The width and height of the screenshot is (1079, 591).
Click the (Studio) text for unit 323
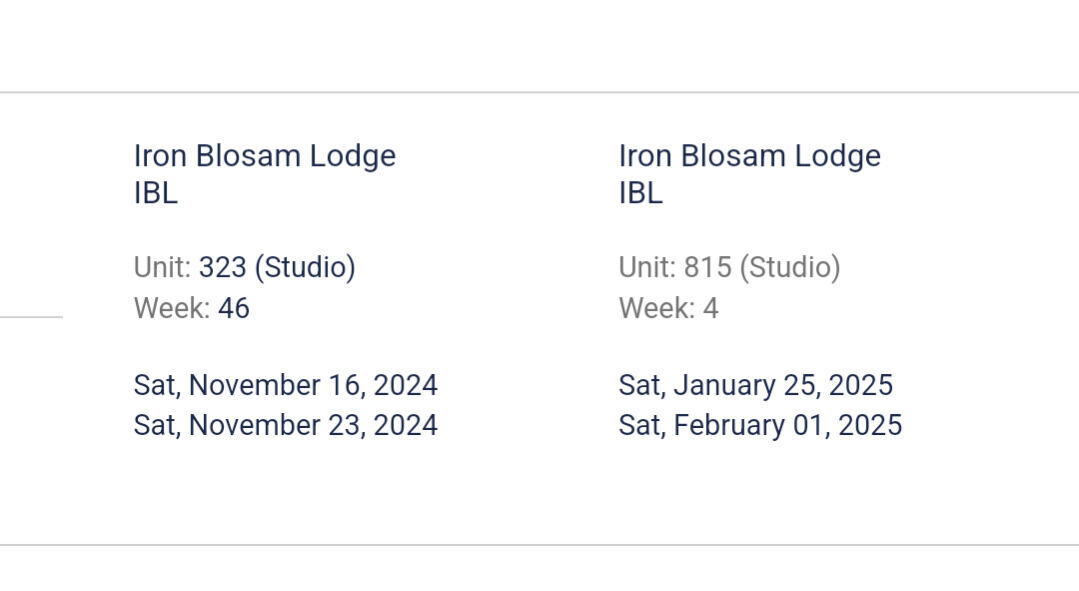click(x=305, y=268)
